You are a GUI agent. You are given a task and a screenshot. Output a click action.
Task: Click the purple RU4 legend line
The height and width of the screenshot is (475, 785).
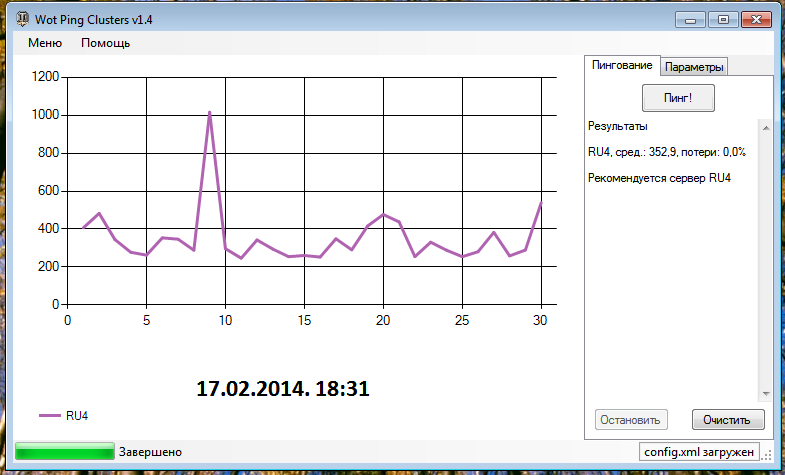point(49,415)
